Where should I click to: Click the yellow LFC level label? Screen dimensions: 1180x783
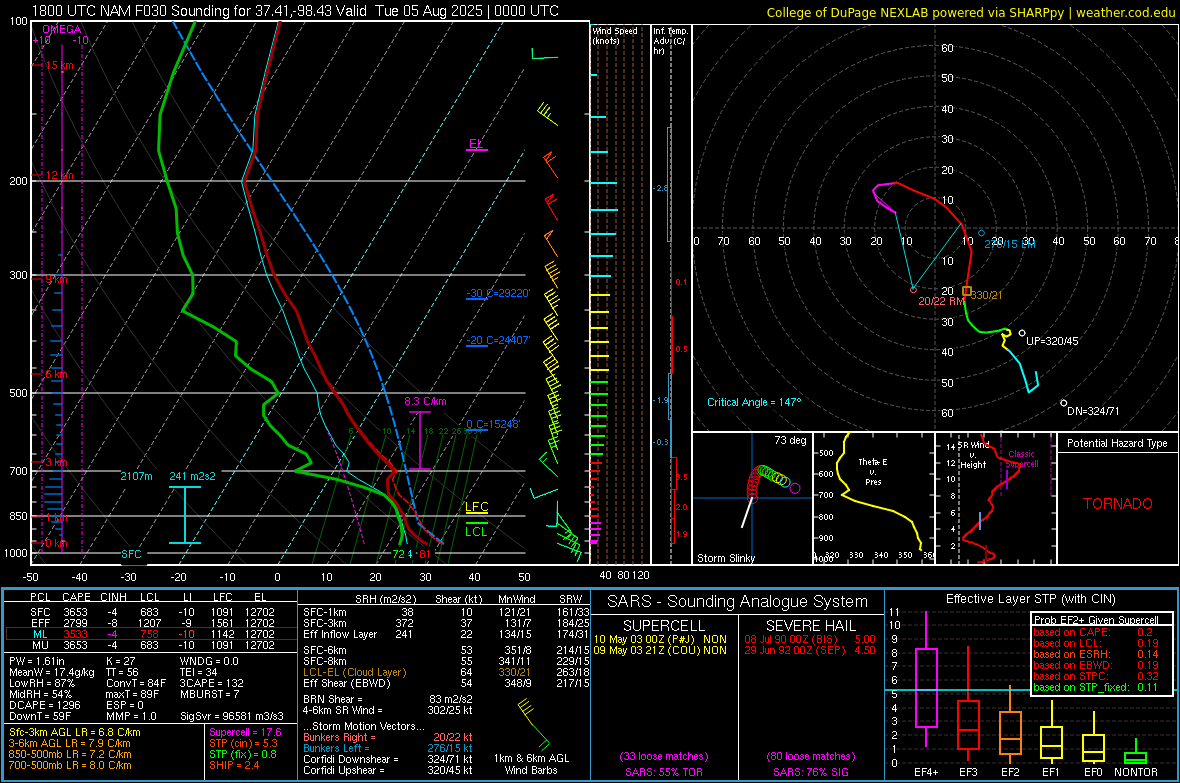coord(476,507)
